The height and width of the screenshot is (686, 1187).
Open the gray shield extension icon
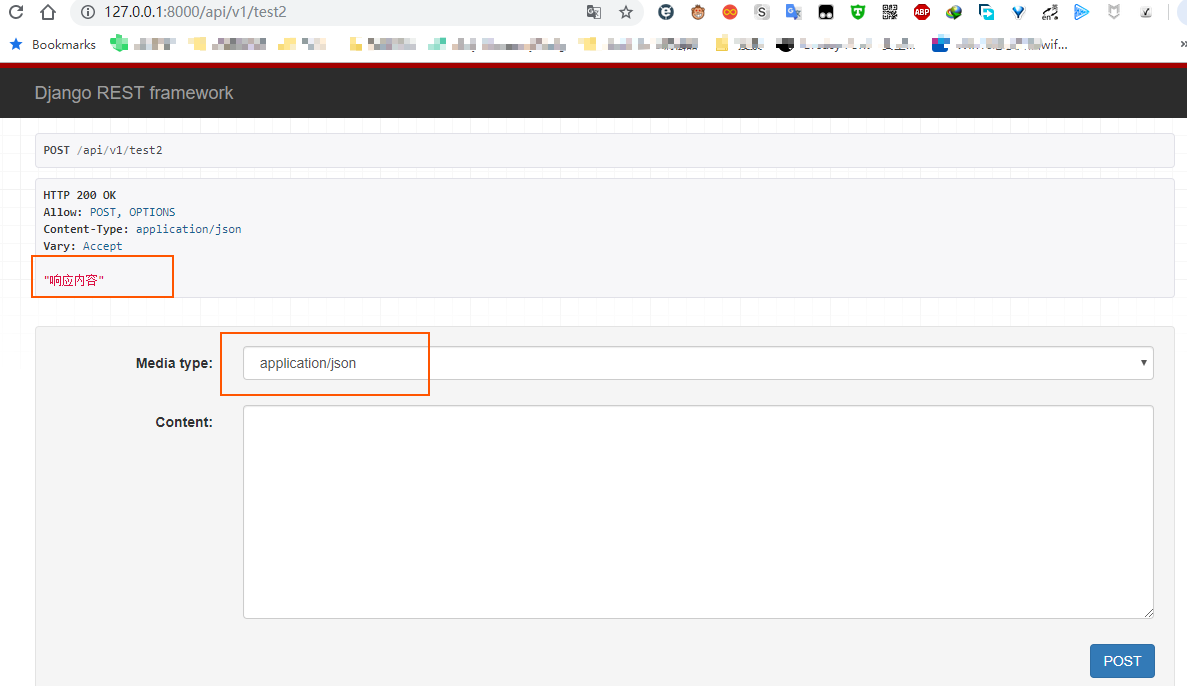pyautogui.click(x=1114, y=12)
